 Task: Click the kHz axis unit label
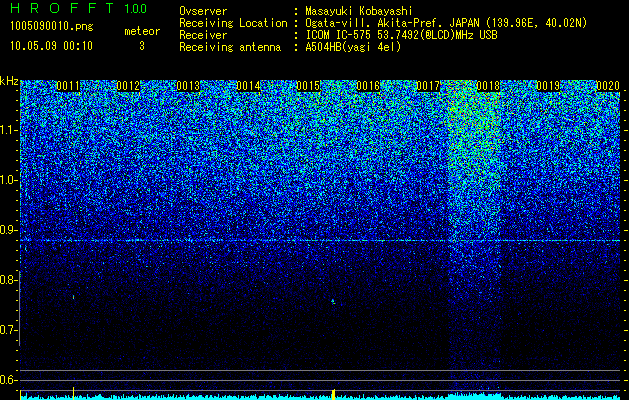click(x=9, y=81)
